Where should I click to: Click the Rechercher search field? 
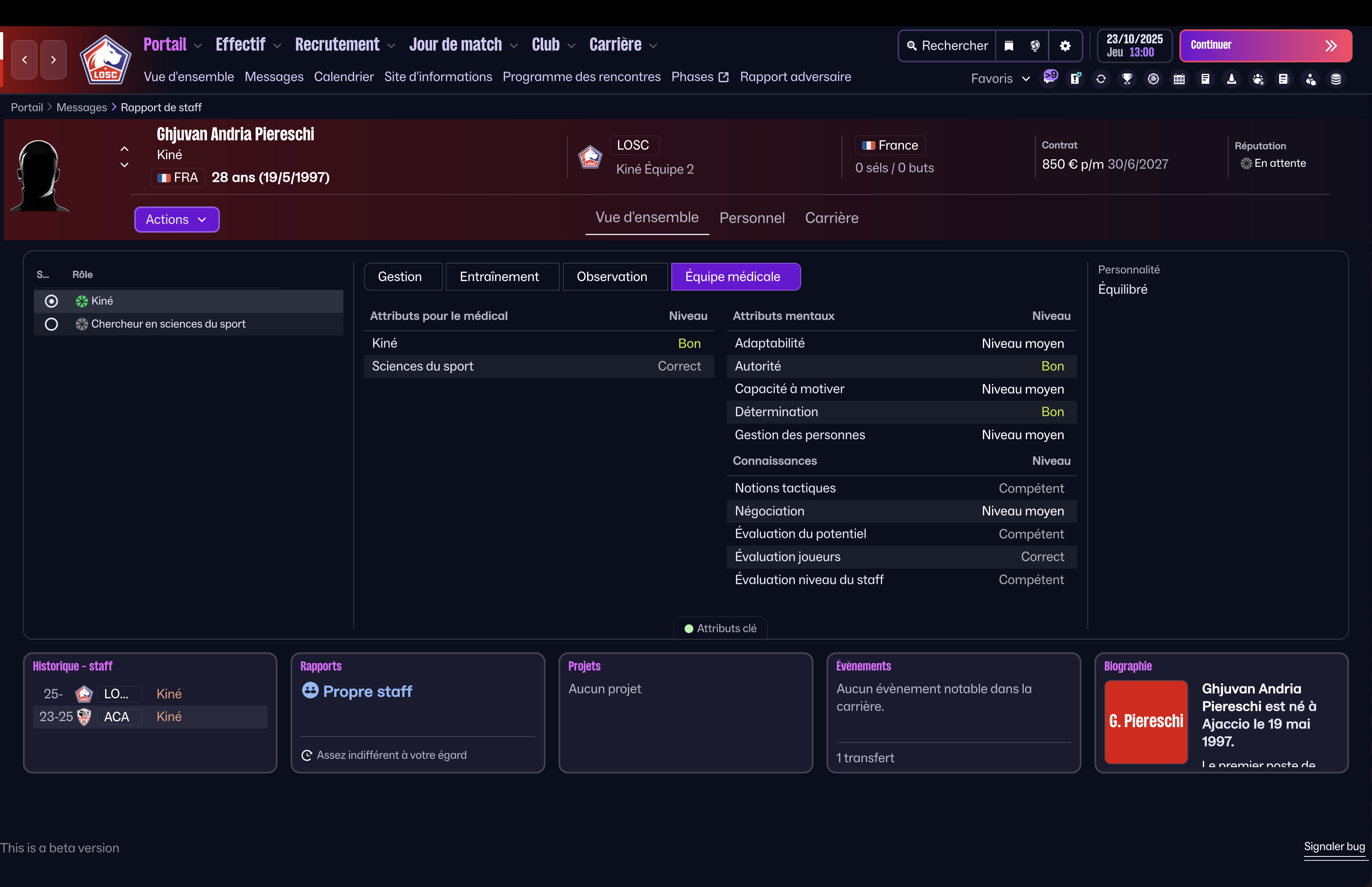pyautogui.click(x=948, y=46)
